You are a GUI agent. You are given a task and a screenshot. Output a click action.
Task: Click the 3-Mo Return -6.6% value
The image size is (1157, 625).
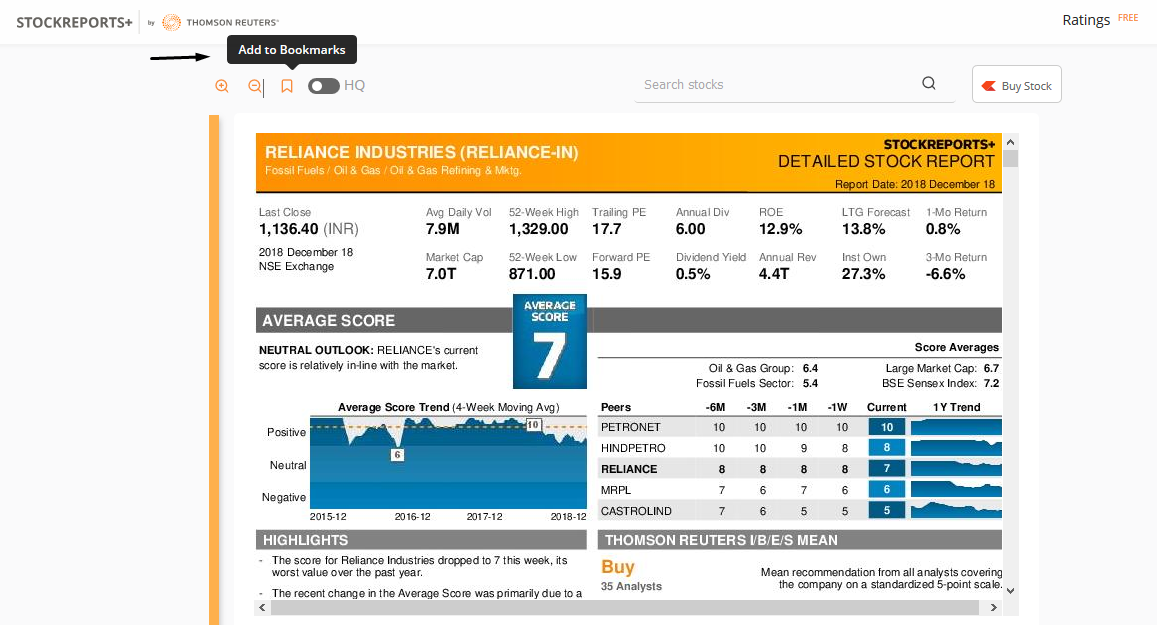945,274
